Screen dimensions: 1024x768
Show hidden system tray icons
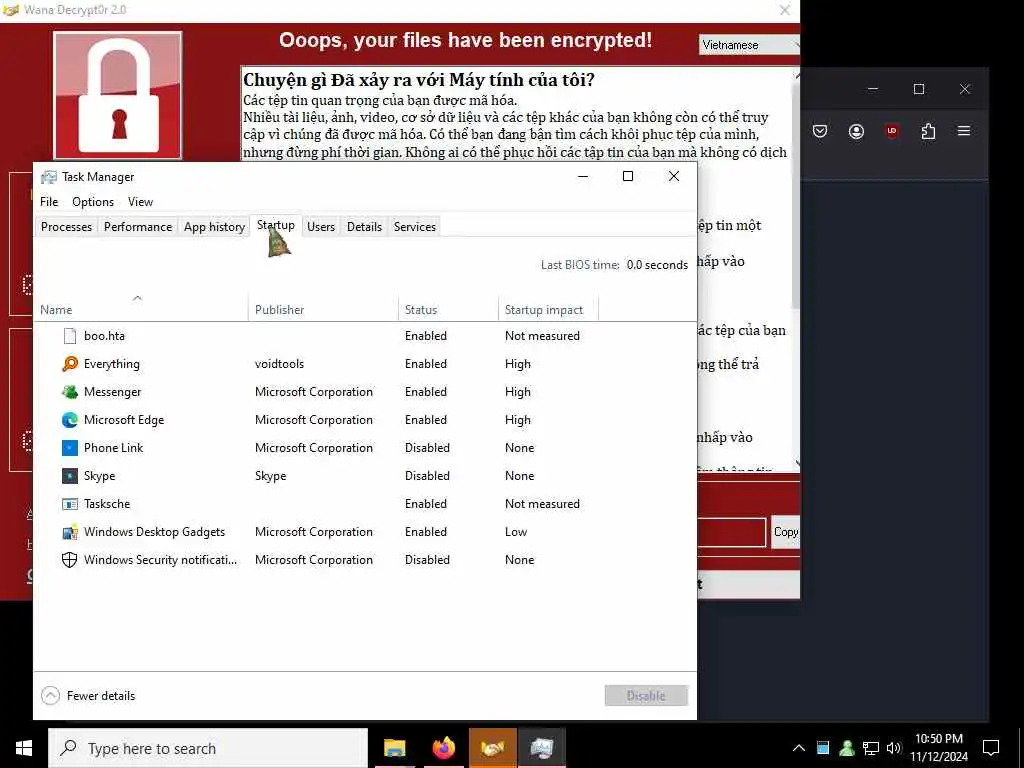799,748
